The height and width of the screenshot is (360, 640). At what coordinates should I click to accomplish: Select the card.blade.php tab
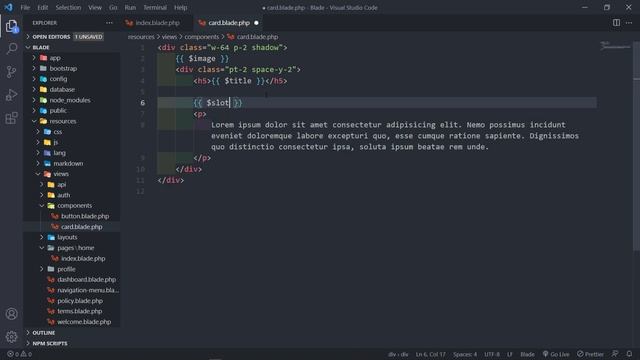pyautogui.click(x=229, y=23)
